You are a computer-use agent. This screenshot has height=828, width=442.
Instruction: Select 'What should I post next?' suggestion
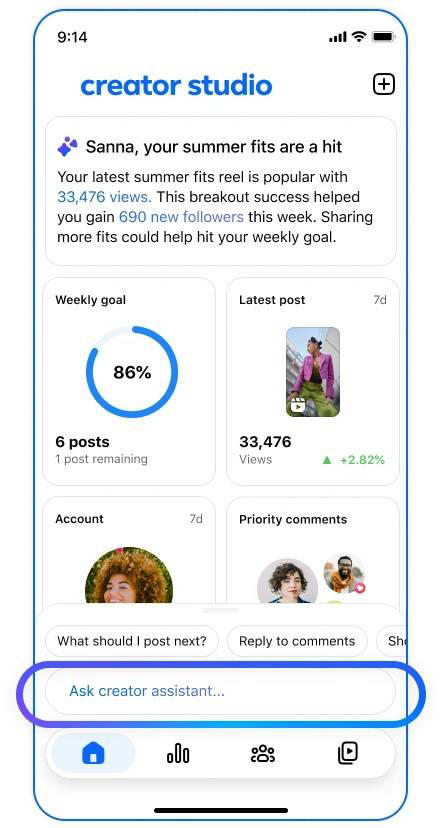tap(131, 641)
